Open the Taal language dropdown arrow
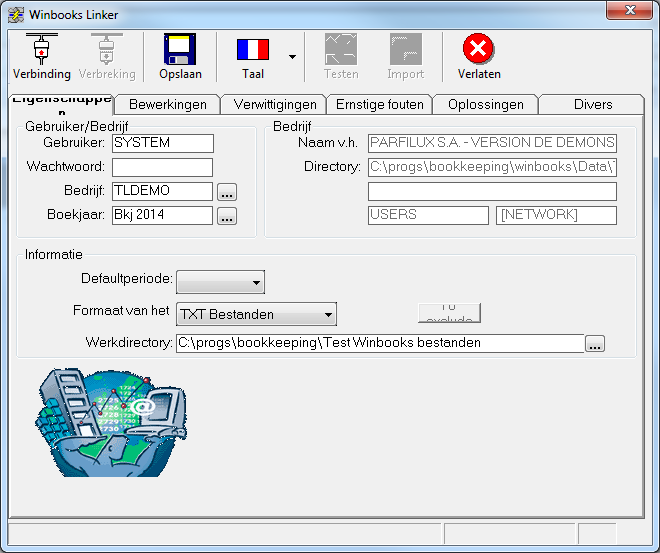660x553 pixels. (293, 57)
